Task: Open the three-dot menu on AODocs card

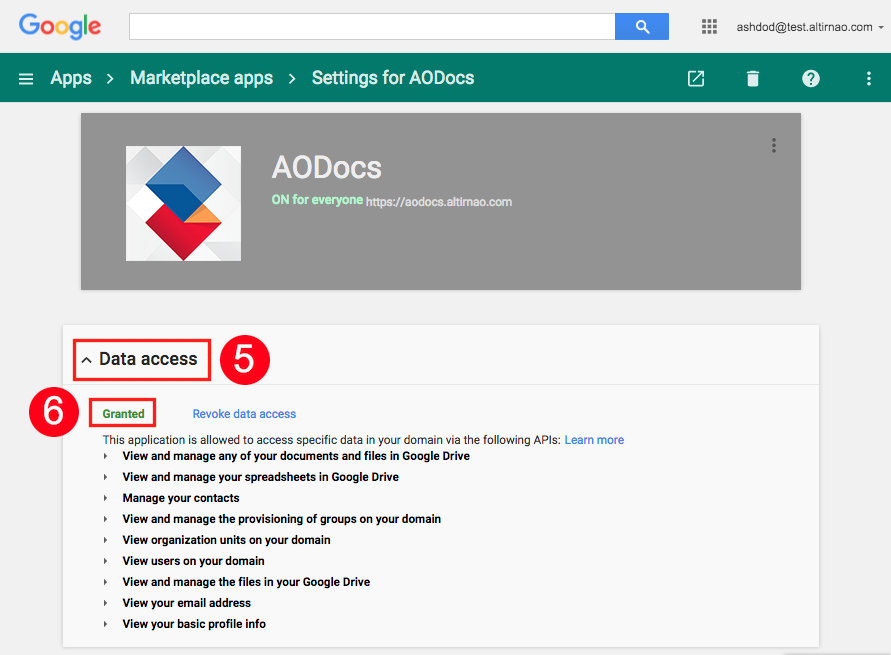Action: [x=773, y=145]
